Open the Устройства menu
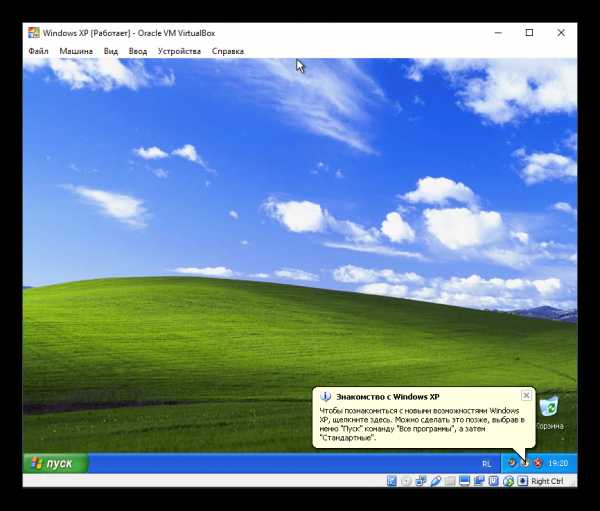The image size is (600, 511). point(180,51)
